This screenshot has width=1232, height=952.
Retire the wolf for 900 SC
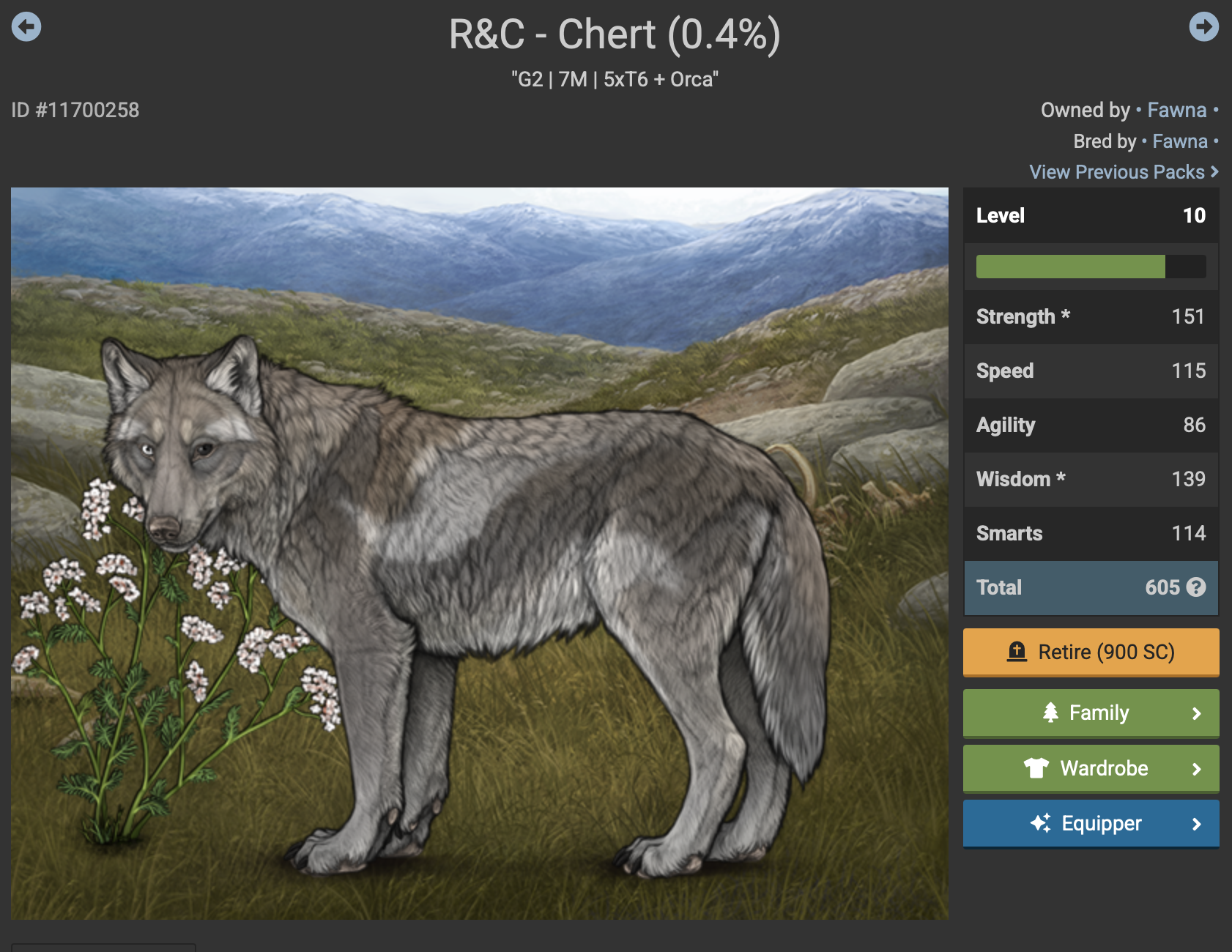[x=1091, y=652]
